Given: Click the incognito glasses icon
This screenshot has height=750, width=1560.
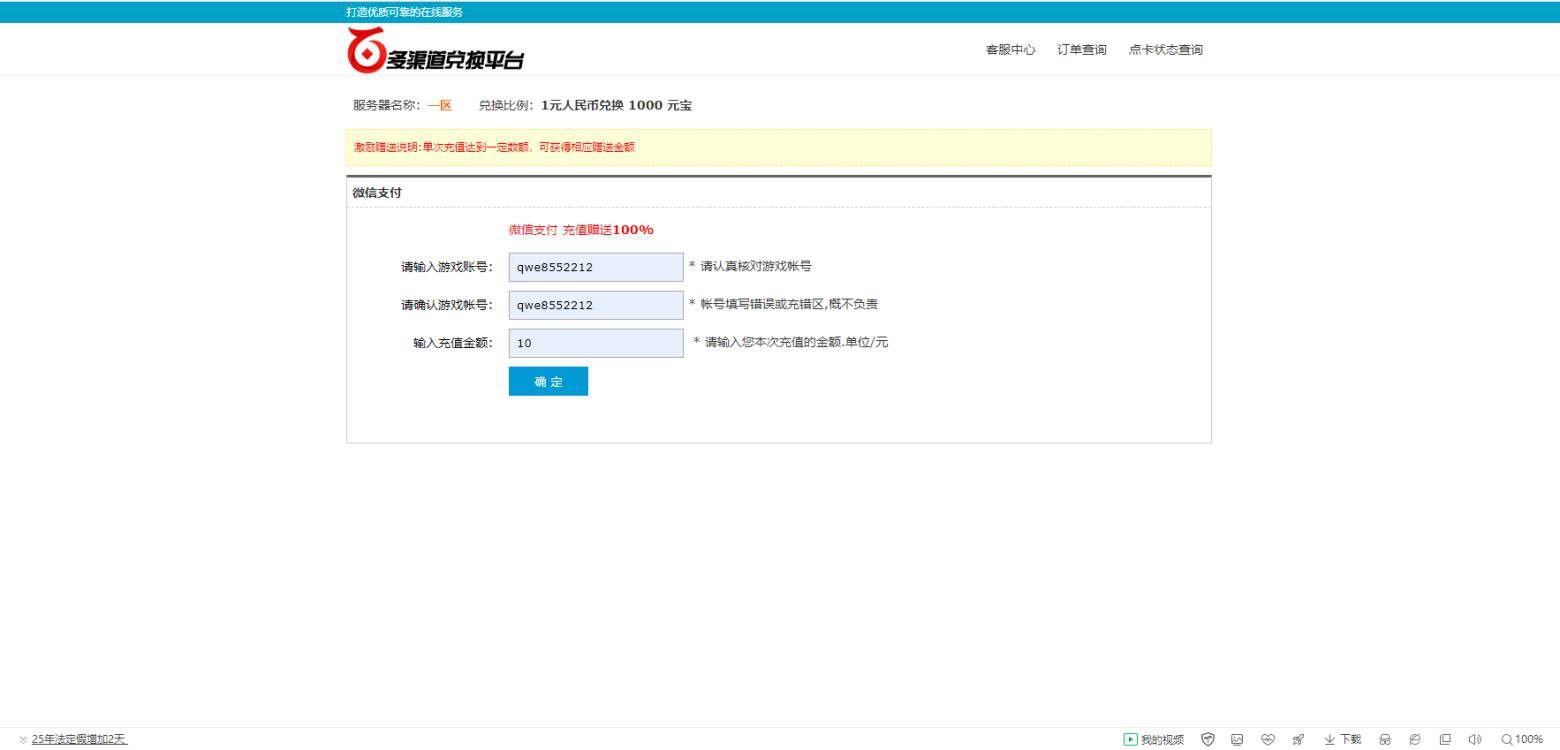Looking at the screenshot, I should (1385, 740).
